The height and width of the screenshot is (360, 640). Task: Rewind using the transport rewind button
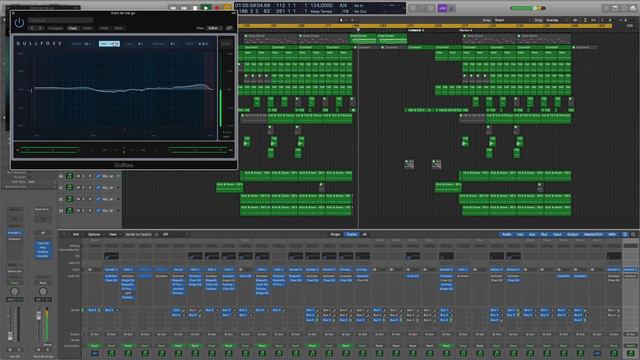pos(173,8)
